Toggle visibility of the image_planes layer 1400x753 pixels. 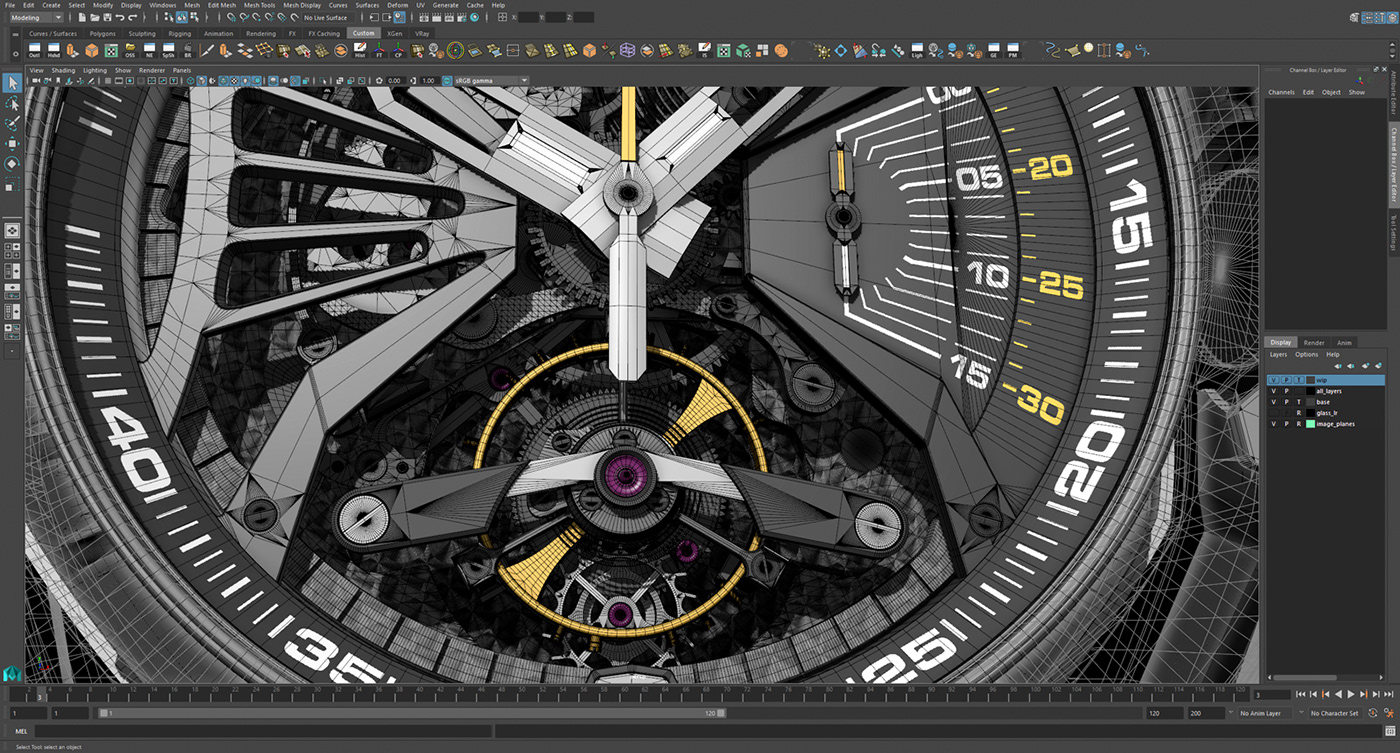1273,423
